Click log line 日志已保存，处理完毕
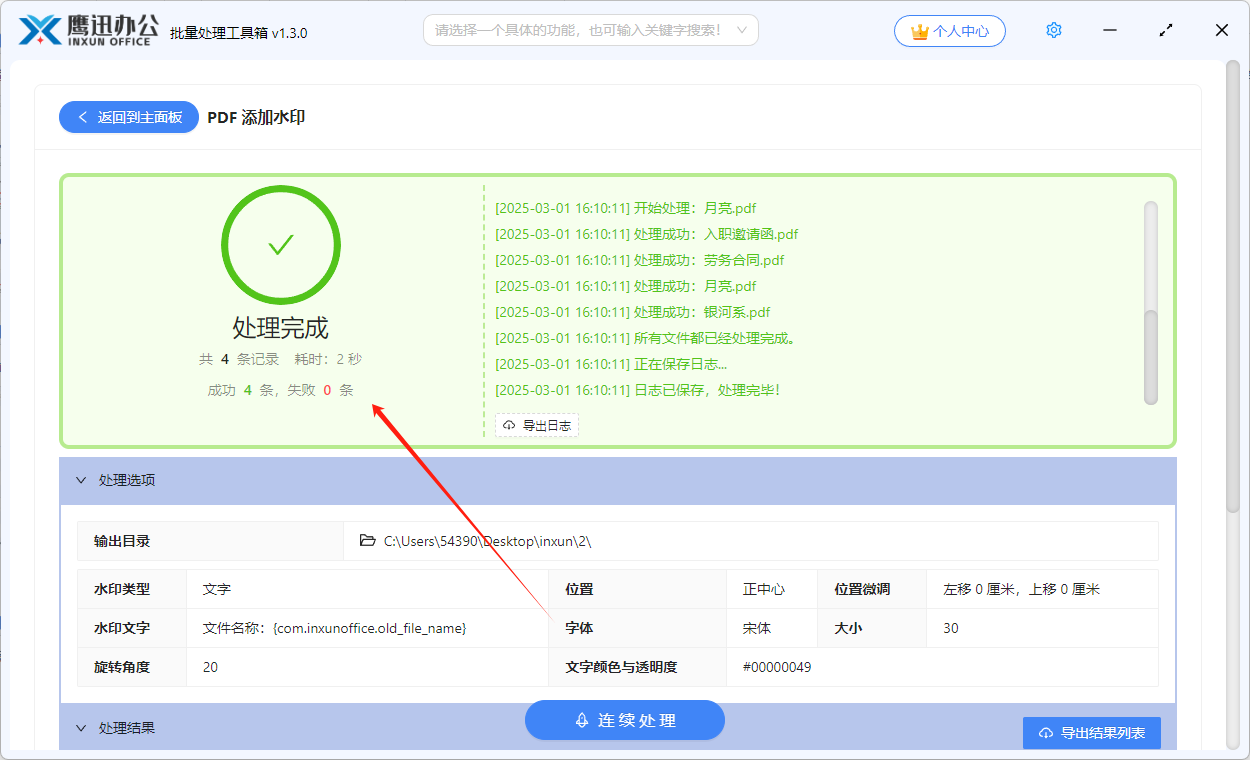The height and width of the screenshot is (760, 1250). pyautogui.click(x=638, y=390)
